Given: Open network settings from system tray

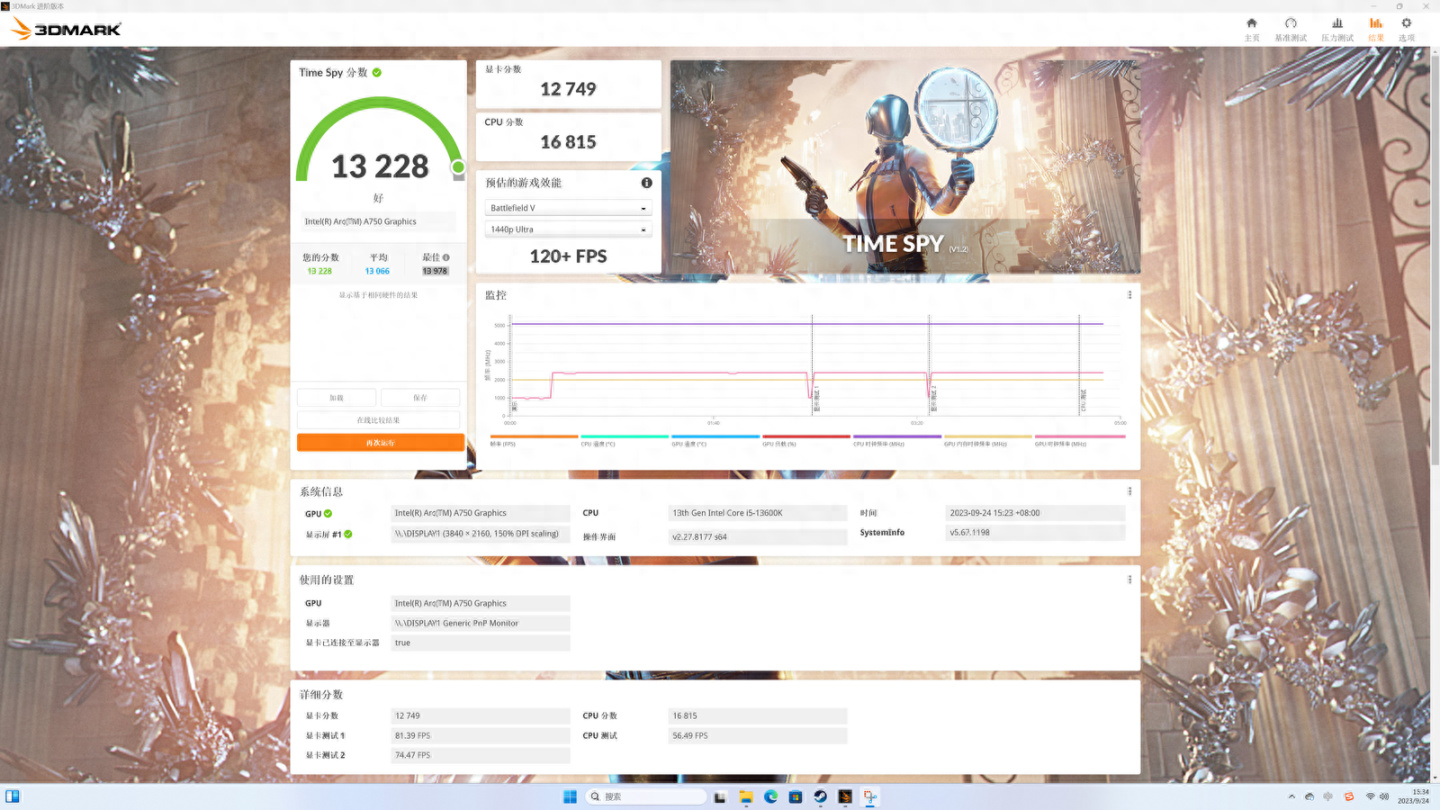Looking at the screenshot, I should pyautogui.click(x=1370, y=797).
